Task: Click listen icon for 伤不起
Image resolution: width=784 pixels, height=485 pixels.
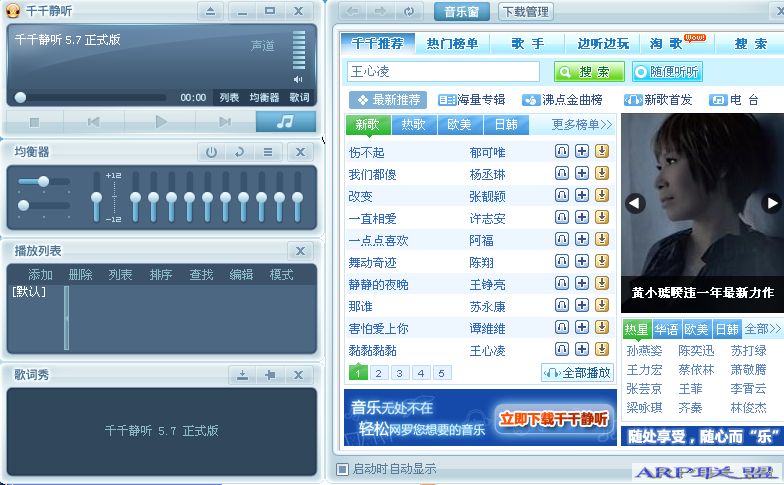Action: (562, 151)
